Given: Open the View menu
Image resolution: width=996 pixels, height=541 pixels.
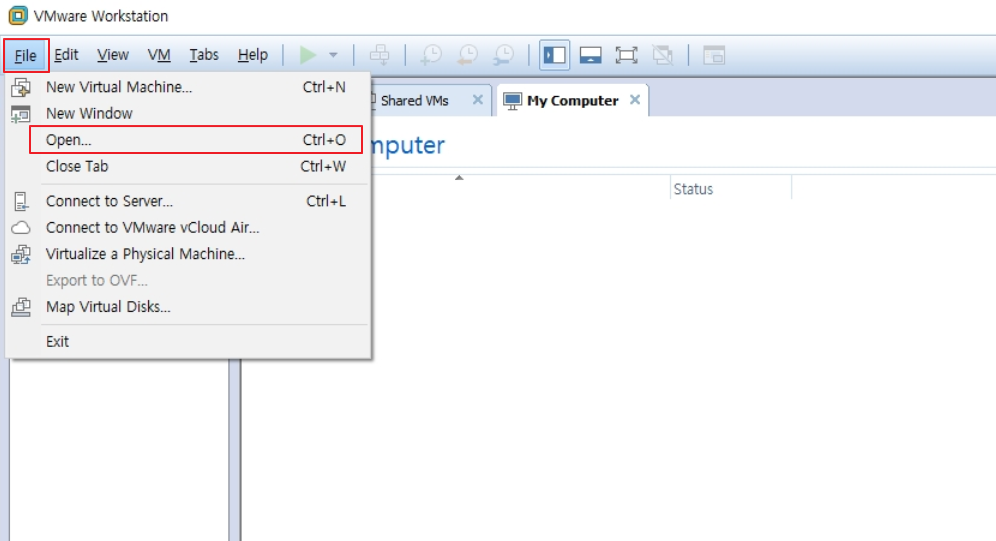Looking at the screenshot, I should (112, 55).
